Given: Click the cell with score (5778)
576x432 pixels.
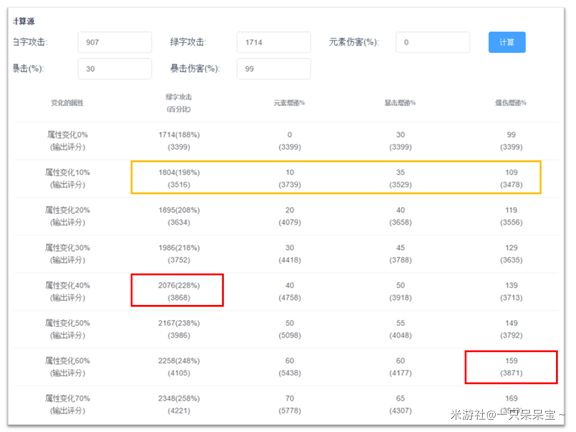Looking at the screenshot, I should click(290, 404).
